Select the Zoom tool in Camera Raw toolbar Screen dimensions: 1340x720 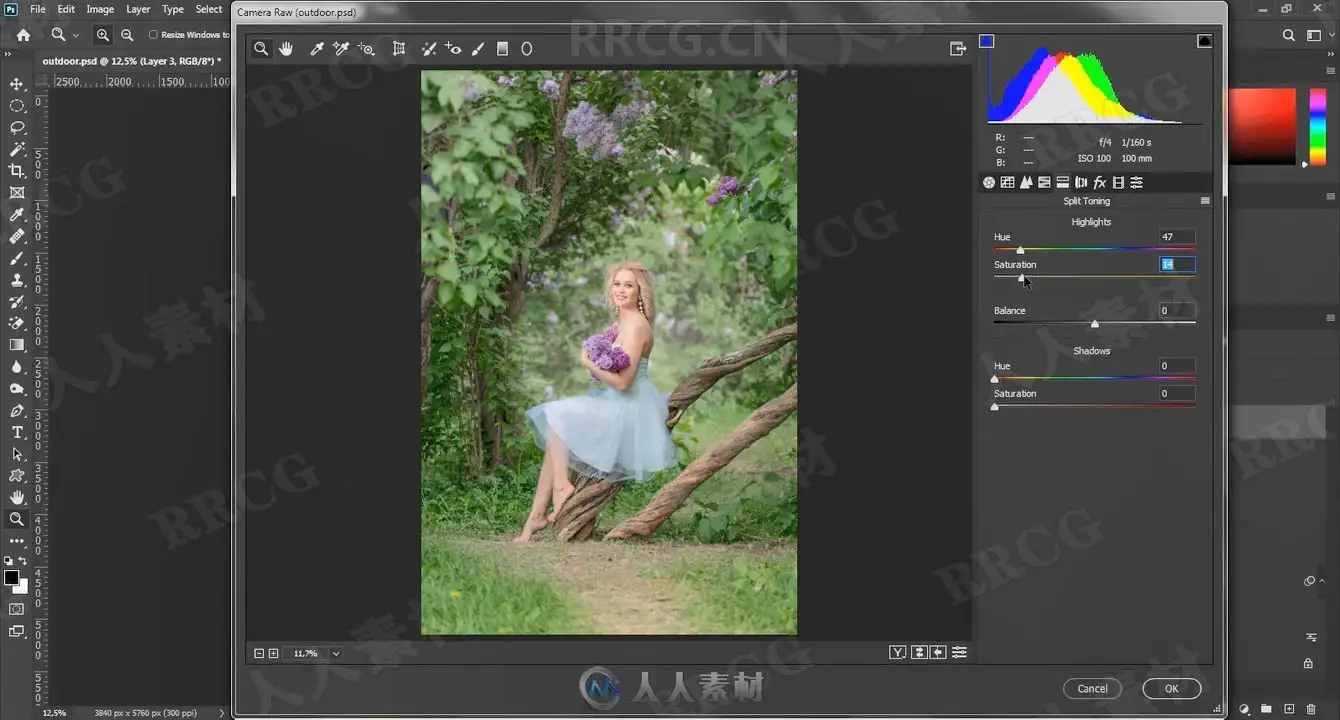point(261,48)
